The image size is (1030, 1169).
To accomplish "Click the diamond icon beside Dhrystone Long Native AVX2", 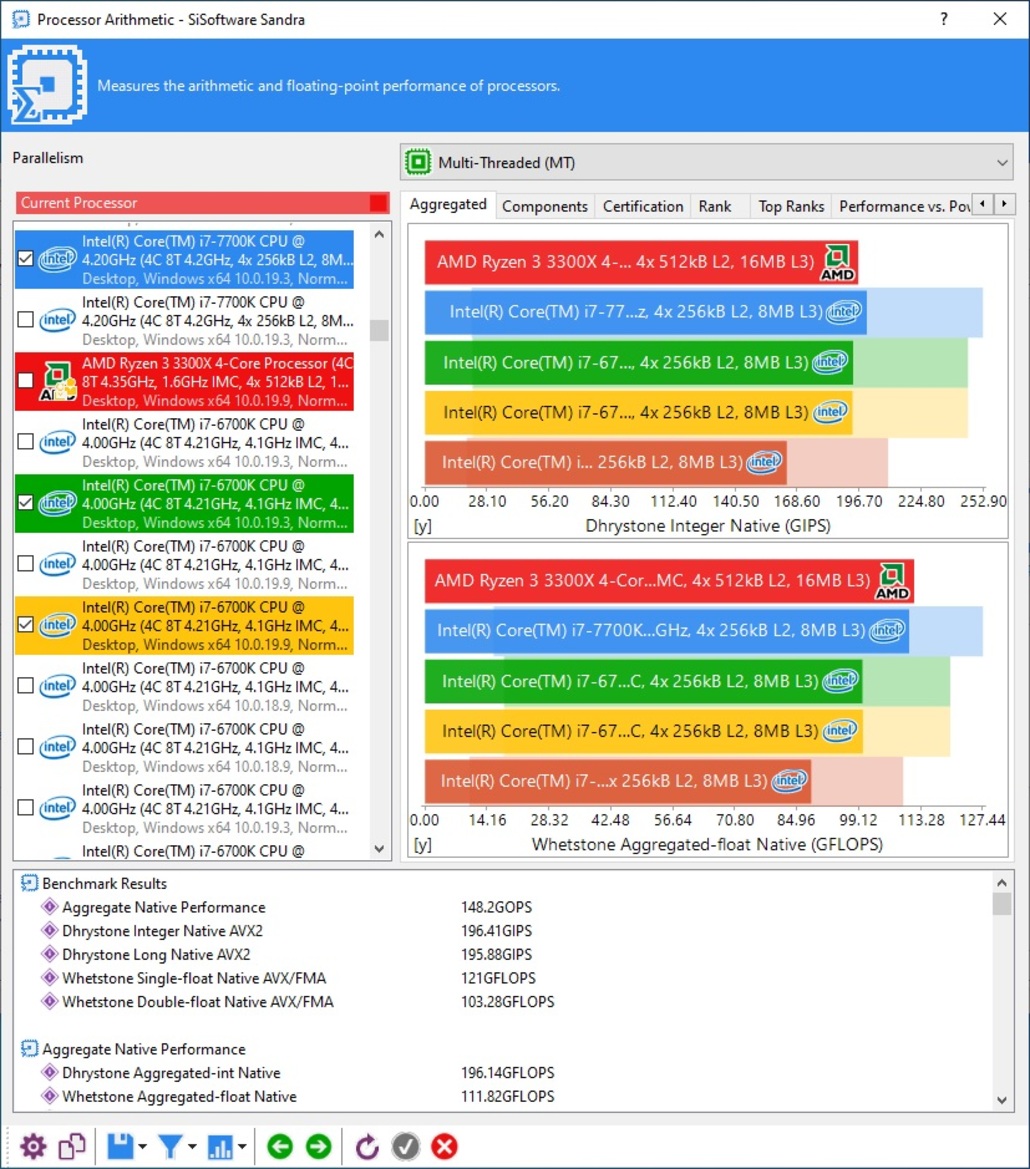I will [x=50, y=954].
